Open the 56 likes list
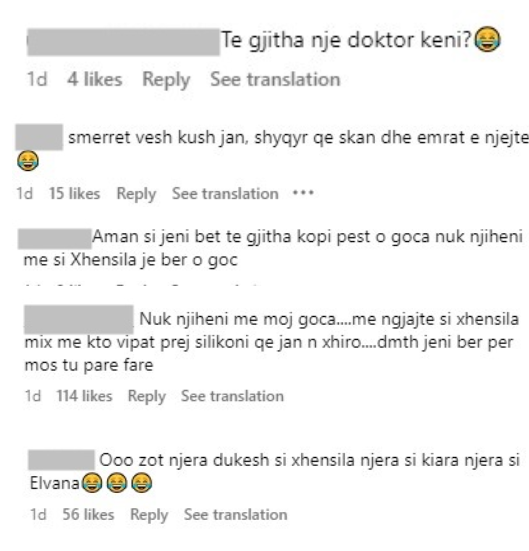The height and width of the screenshot is (551, 529). tap(88, 514)
